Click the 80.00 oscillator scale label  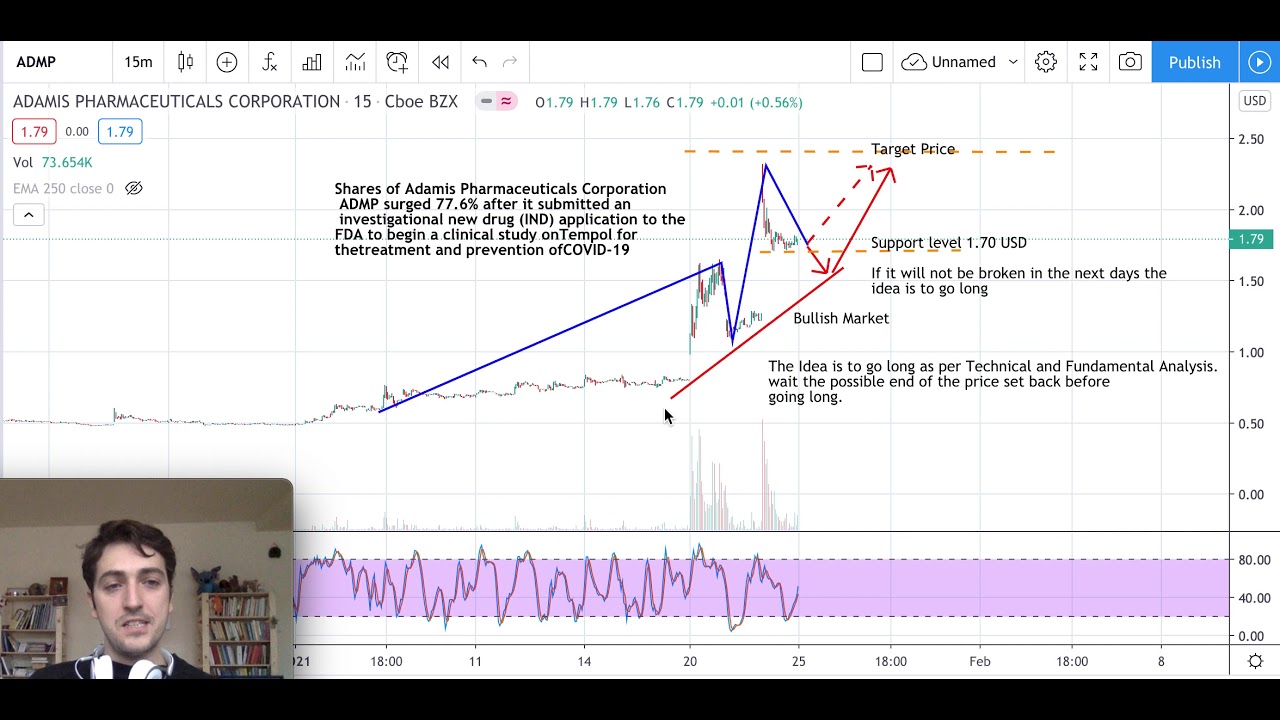click(x=1253, y=560)
